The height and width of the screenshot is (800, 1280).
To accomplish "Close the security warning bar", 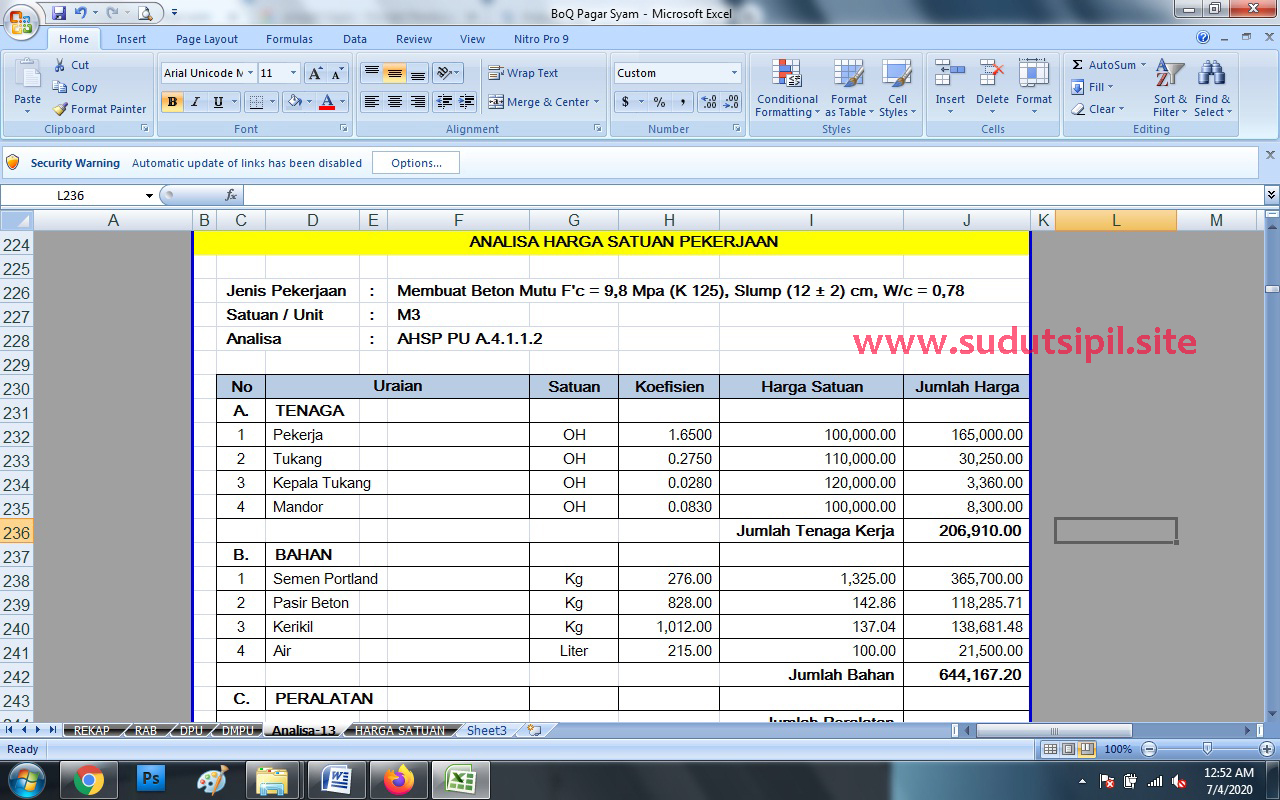I will tap(1270, 155).
